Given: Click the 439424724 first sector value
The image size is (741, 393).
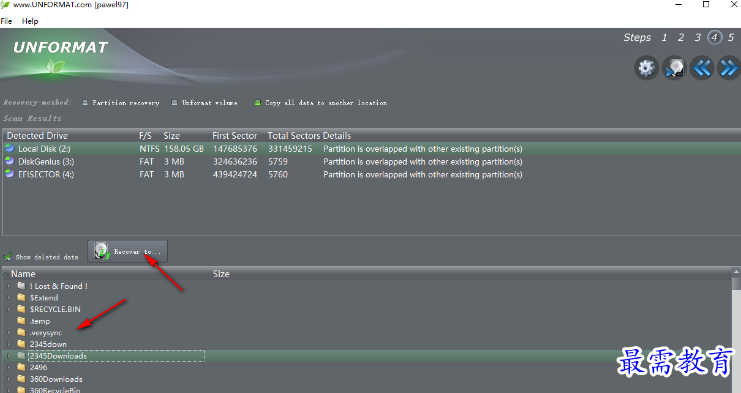Looking at the screenshot, I should pyautogui.click(x=235, y=174).
